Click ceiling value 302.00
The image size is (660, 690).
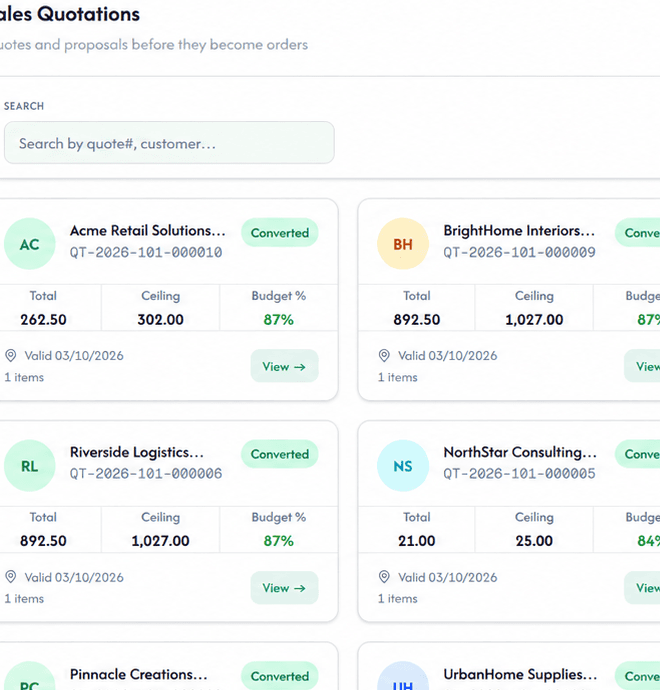click(161, 319)
